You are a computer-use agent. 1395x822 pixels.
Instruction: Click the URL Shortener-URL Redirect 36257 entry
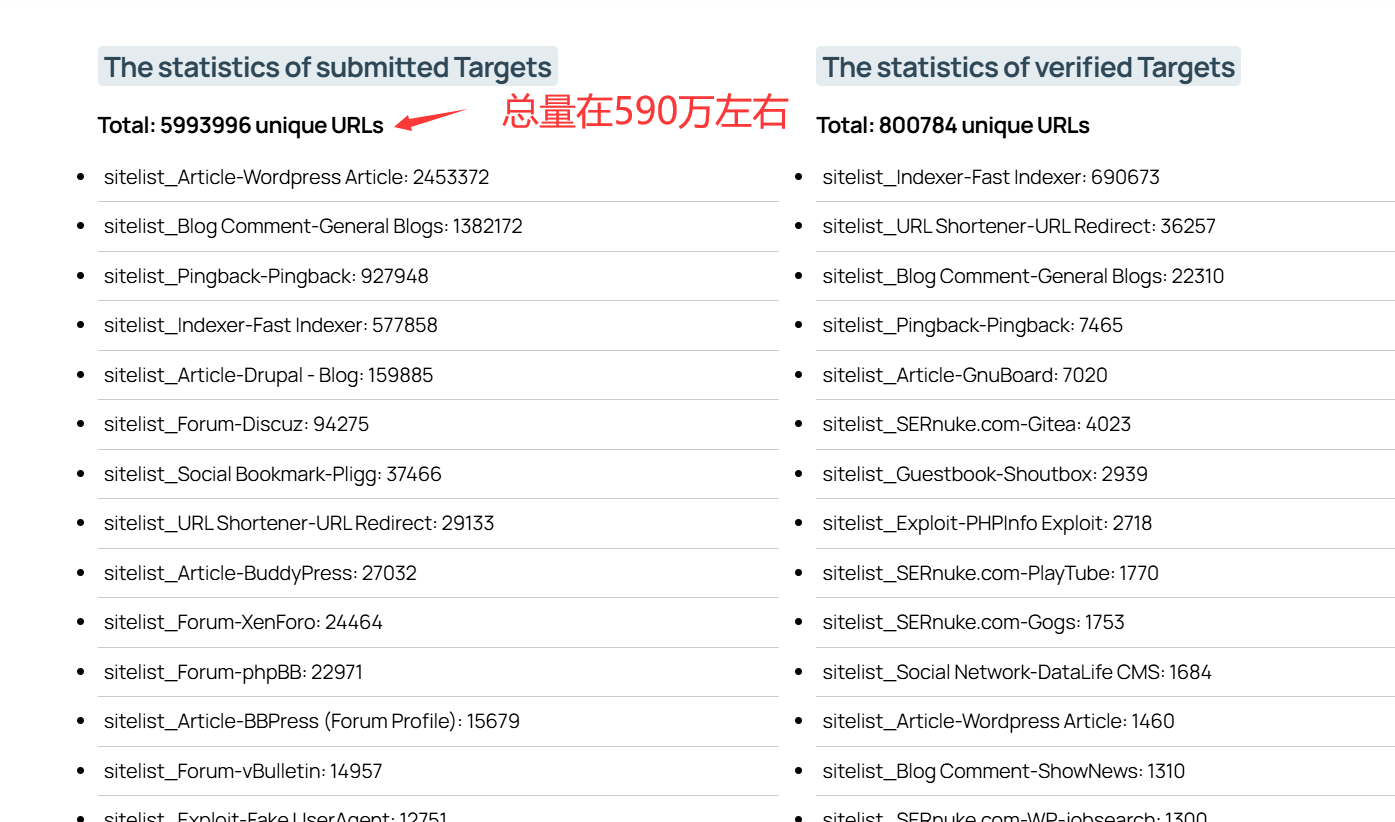tap(1018, 227)
